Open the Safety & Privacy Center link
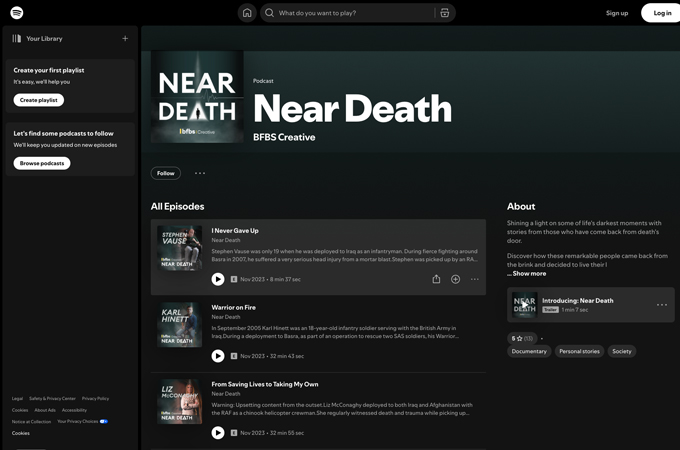The height and width of the screenshot is (450, 680). pyautogui.click(x=52, y=398)
